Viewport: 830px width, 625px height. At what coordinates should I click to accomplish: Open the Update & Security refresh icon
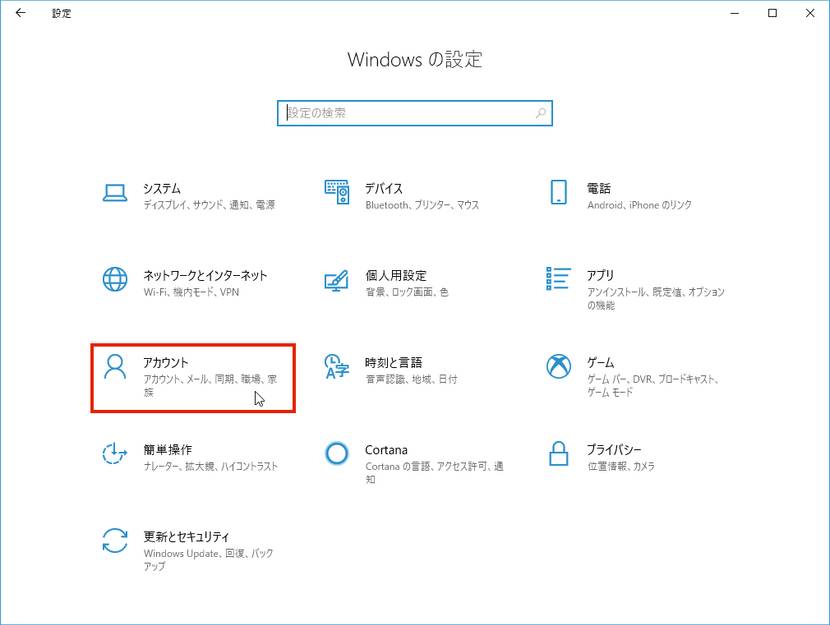pyautogui.click(x=115, y=540)
